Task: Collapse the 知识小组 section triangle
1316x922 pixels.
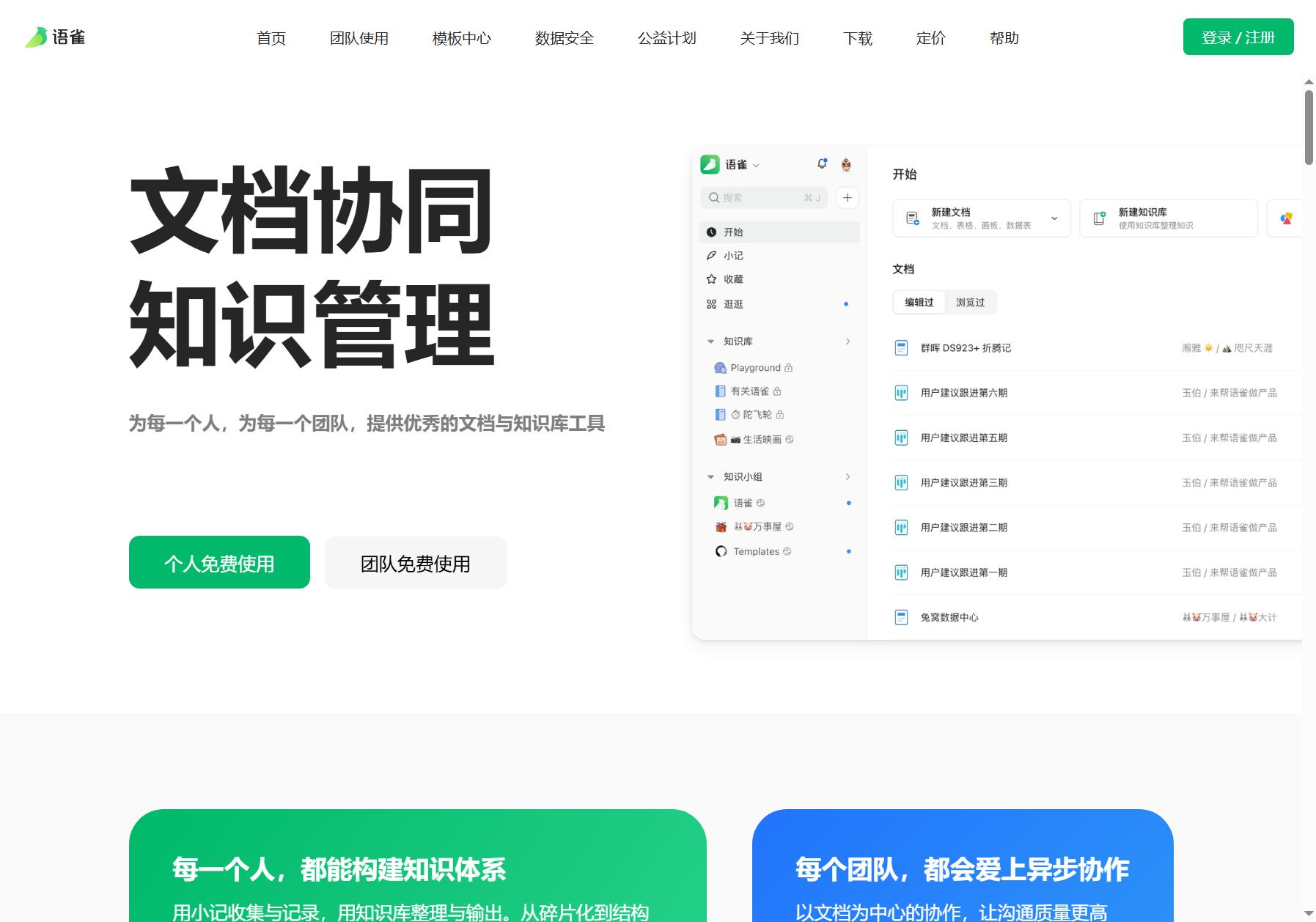Action: tap(710, 477)
